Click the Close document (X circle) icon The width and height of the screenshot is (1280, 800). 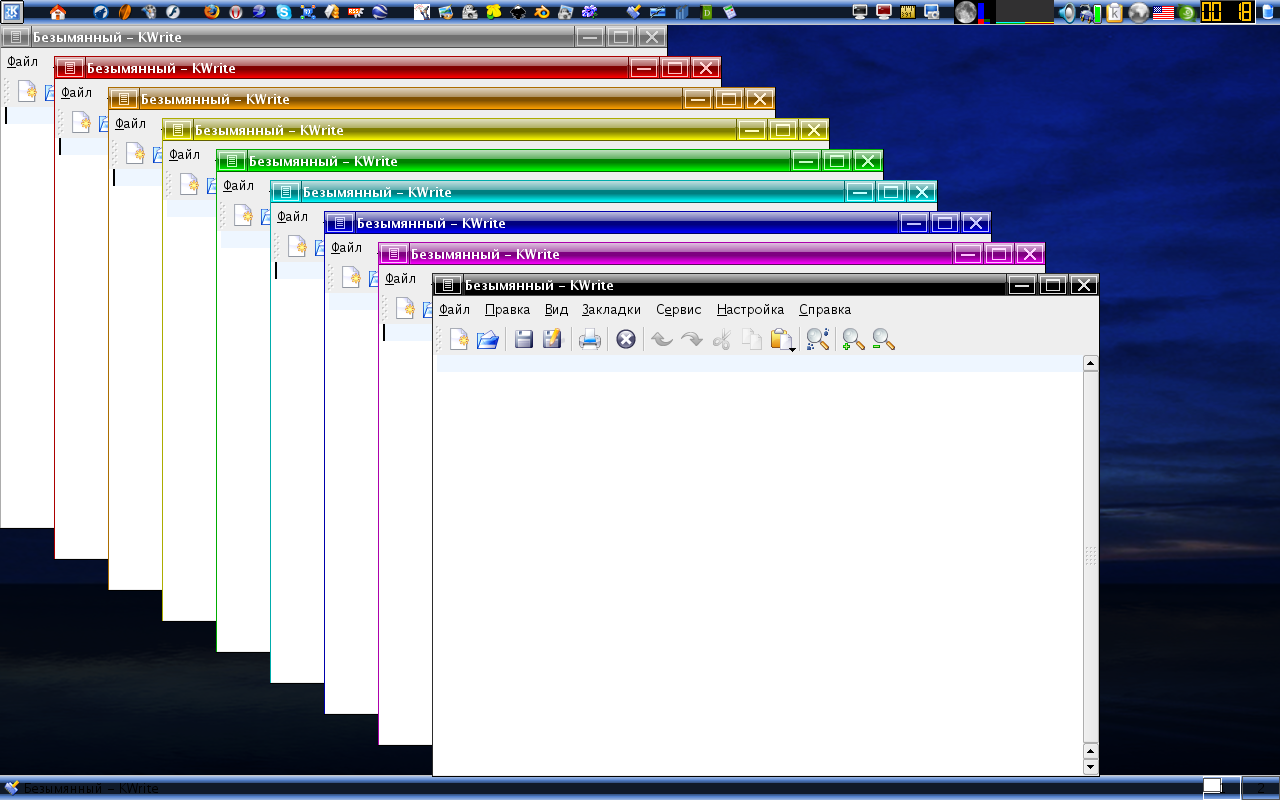point(626,340)
